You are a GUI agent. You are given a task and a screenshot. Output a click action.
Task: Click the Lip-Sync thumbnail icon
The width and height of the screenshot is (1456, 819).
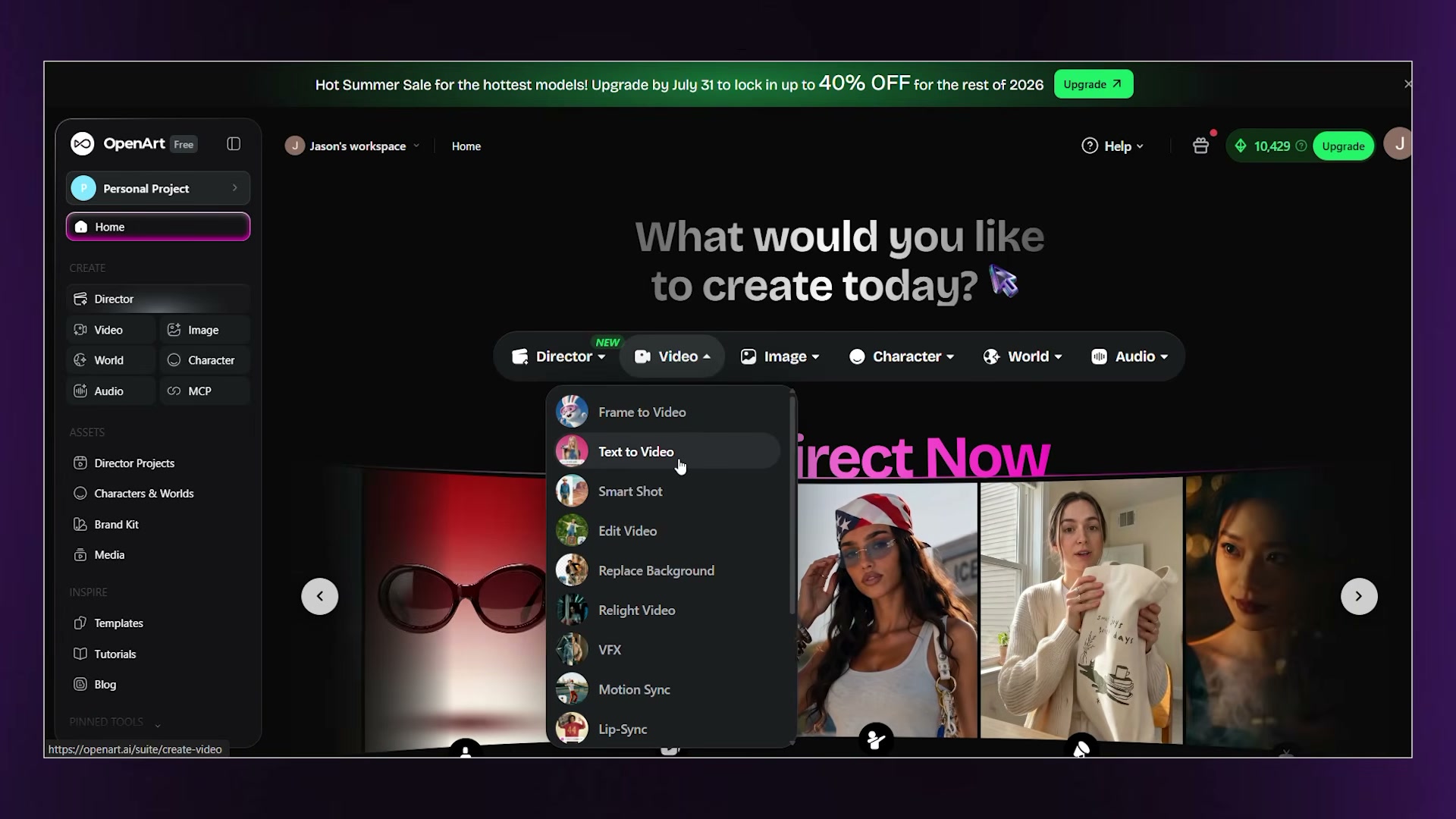[572, 729]
